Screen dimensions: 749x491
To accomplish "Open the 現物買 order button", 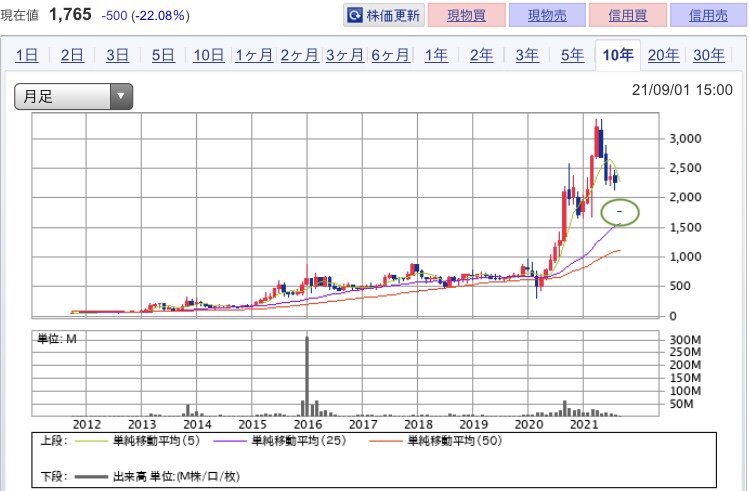I will tap(466, 15).
